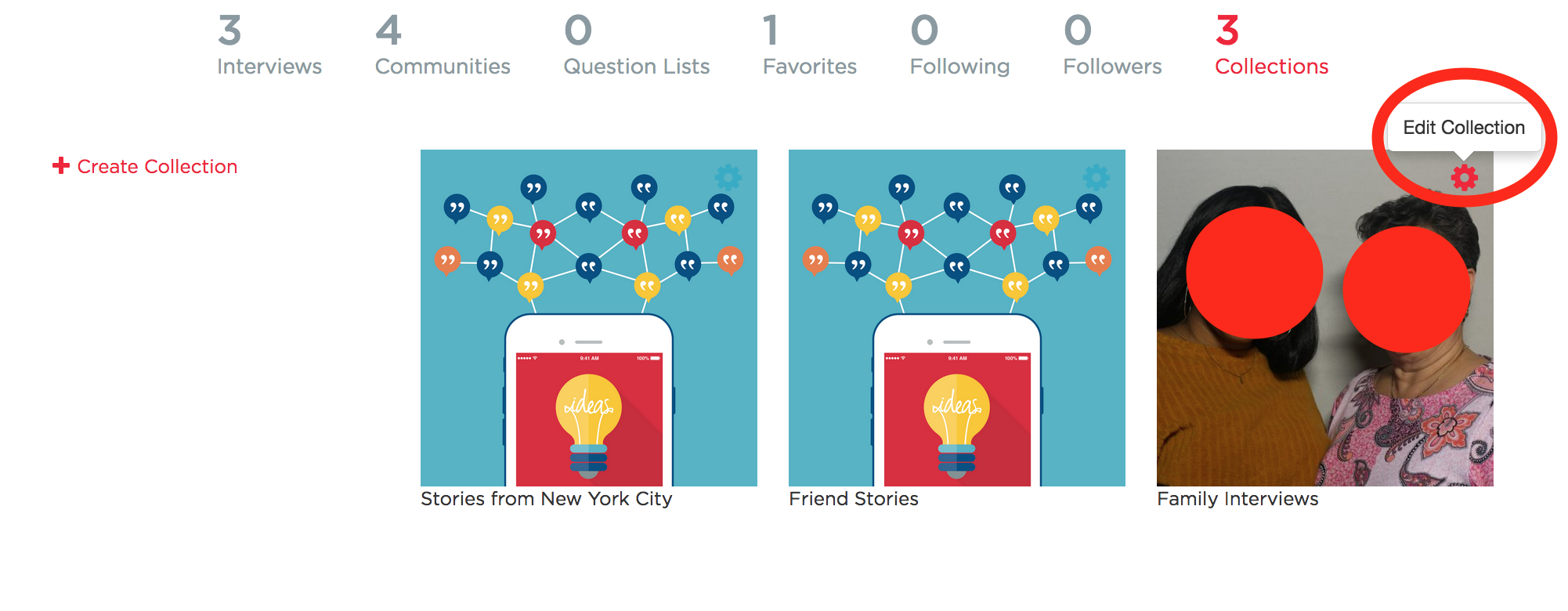Go to the Following tab
The height and width of the screenshot is (611, 1568).
959,45
